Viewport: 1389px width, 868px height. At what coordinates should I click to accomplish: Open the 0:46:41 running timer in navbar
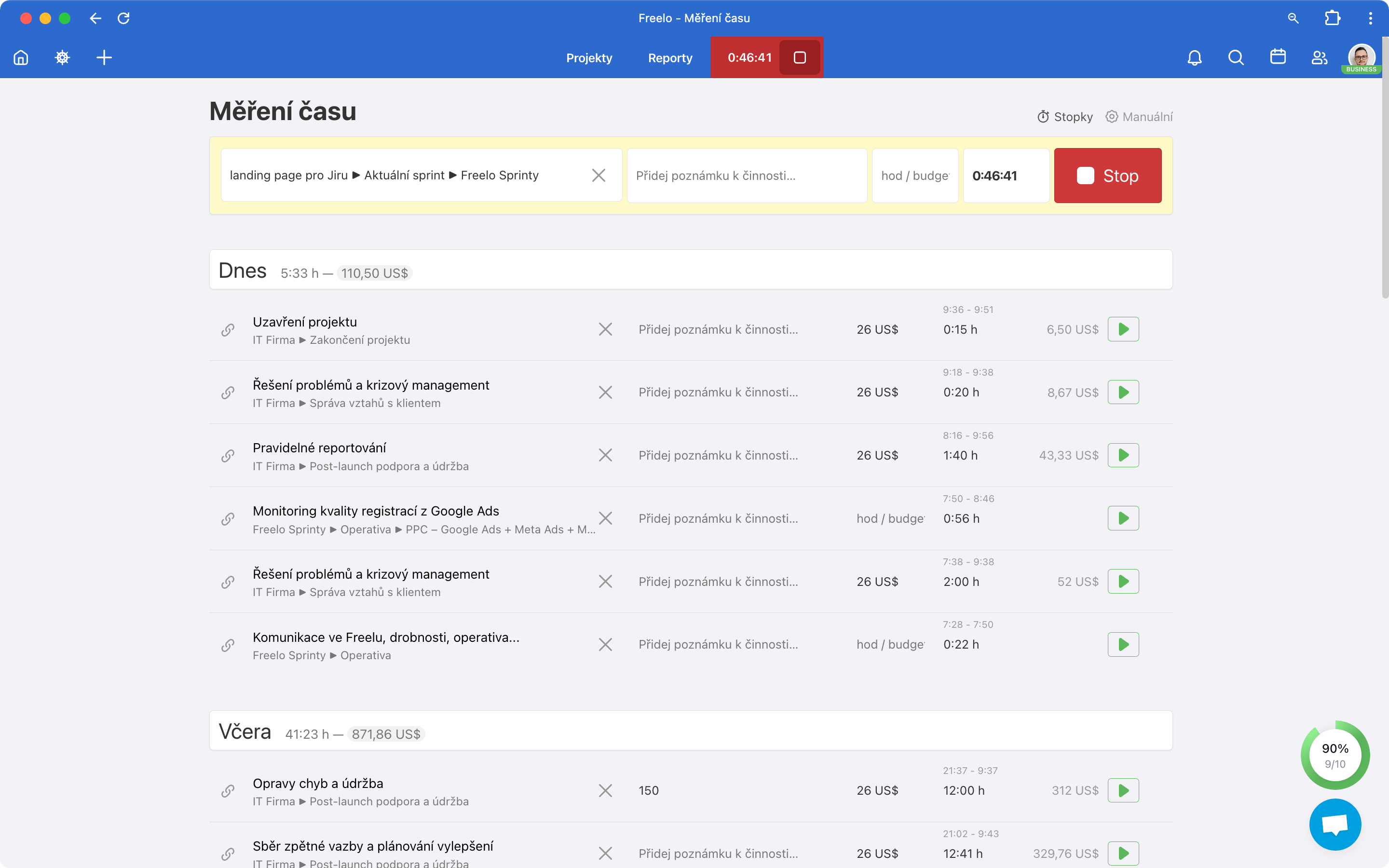coord(749,57)
